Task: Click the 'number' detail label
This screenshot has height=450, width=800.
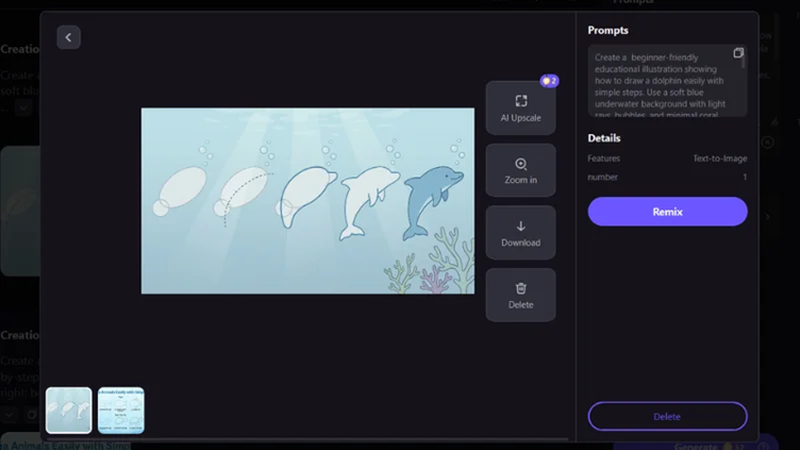Action: click(x=603, y=177)
